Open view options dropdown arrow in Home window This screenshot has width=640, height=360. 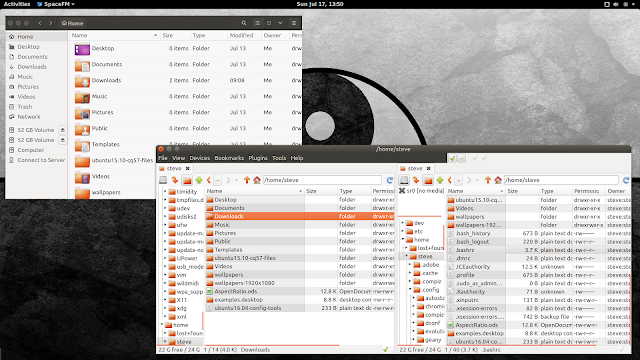tap(280, 23)
